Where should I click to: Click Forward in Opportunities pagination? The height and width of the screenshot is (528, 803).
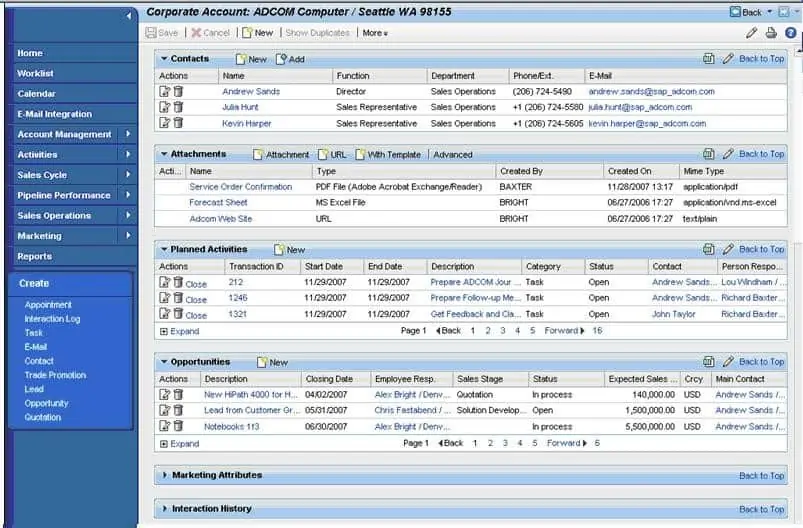tap(565, 443)
